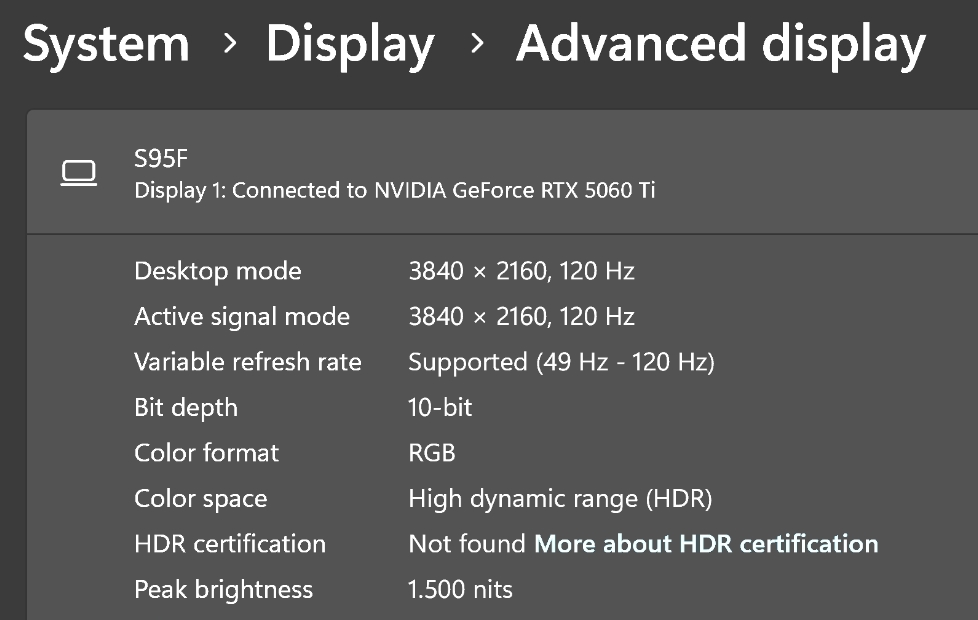Click the chevron between System and Display
Image resolution: width=978 pixels, height=620 pixels.
point(229,44)
